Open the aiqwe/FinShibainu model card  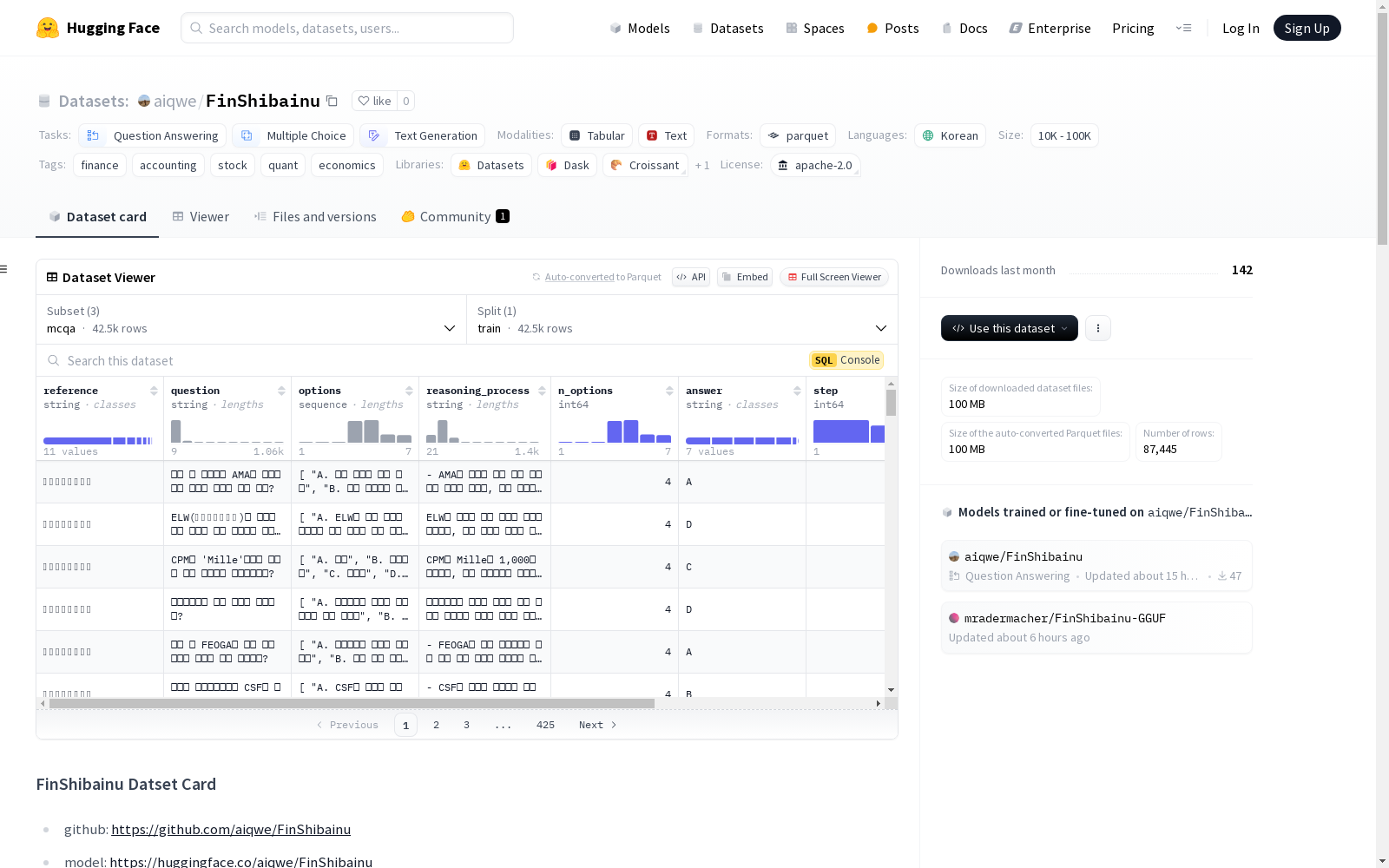[x=1096, y=566]
